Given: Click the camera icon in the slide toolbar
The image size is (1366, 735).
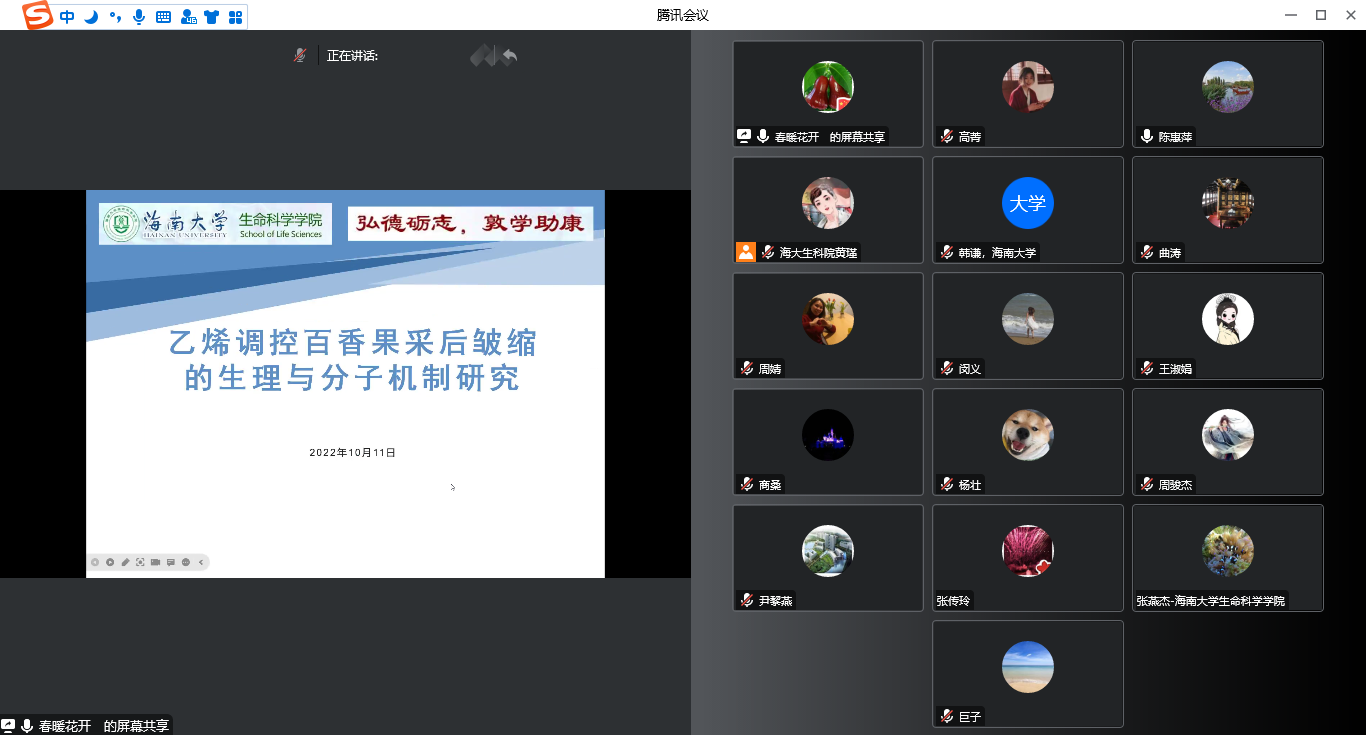Looking at the screenshot, I should 155,562.
